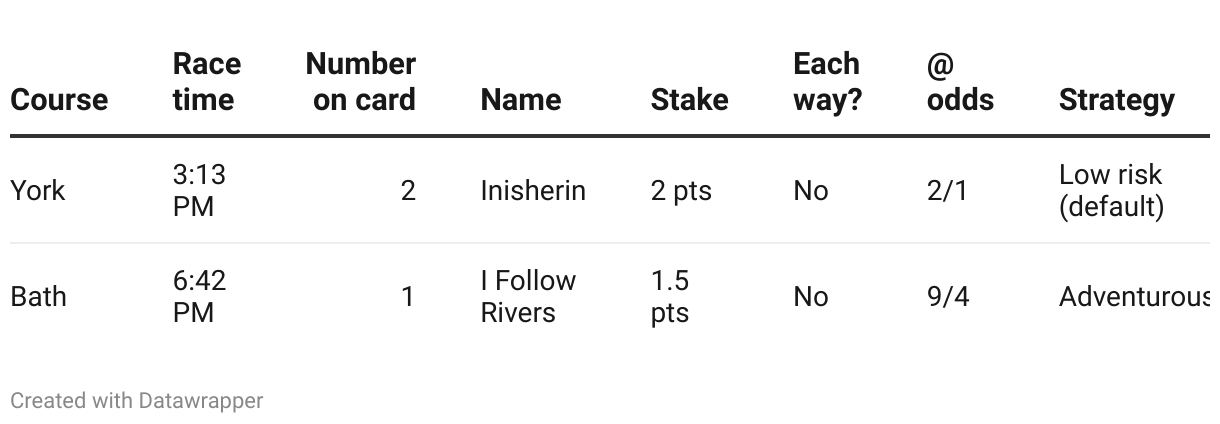Click the 6:42 PM race time
The height and width of the screenshot is (424, 1220).
point(199,297)
